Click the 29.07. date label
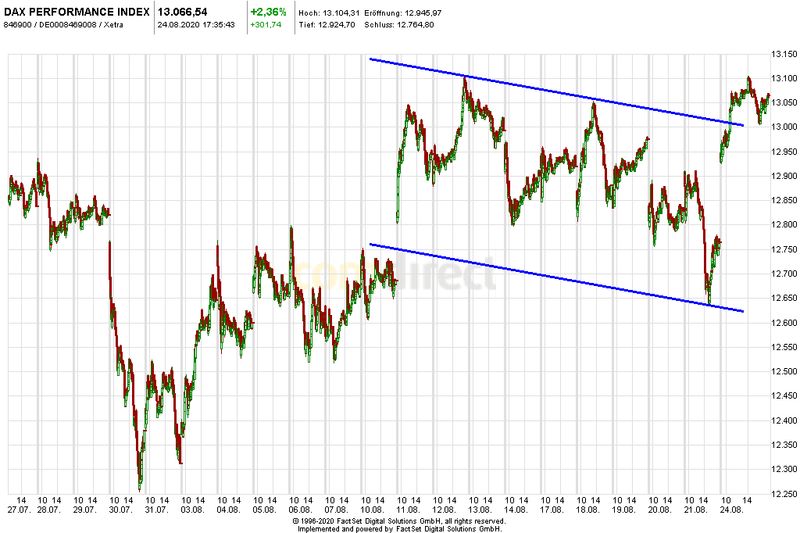 coord(85,510)
